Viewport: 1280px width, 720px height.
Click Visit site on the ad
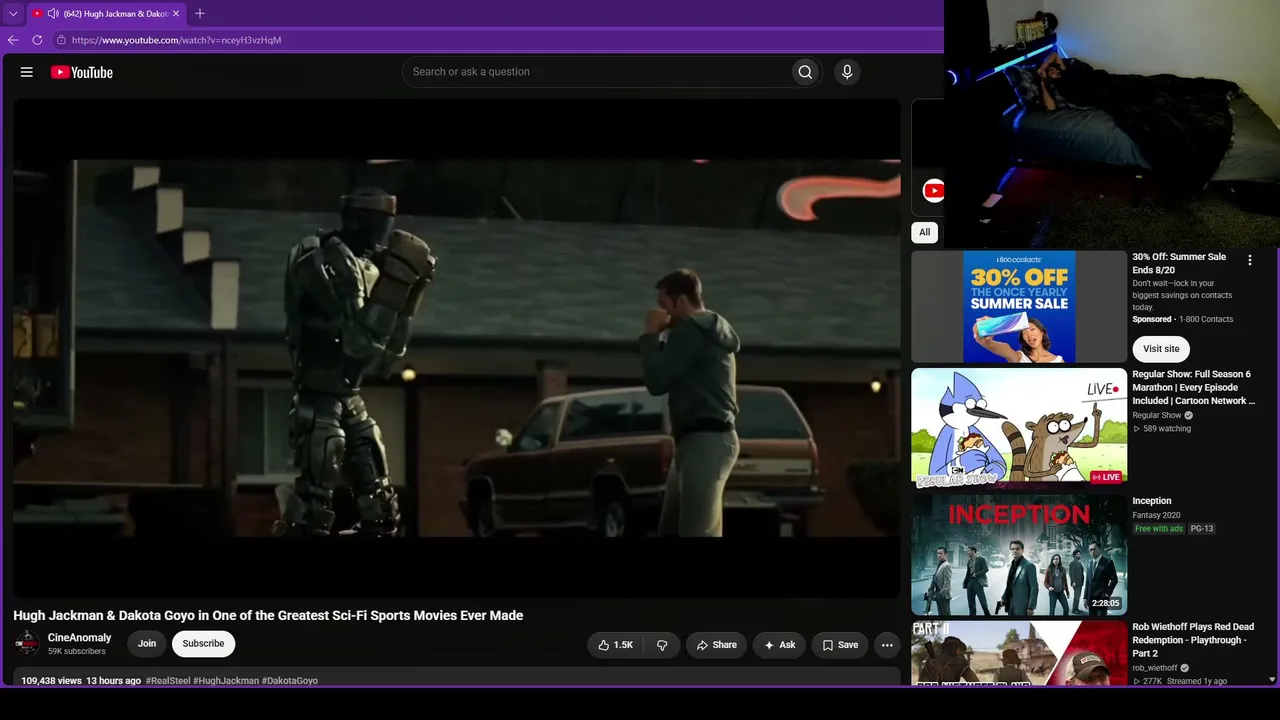click(x=1161, y=349)
